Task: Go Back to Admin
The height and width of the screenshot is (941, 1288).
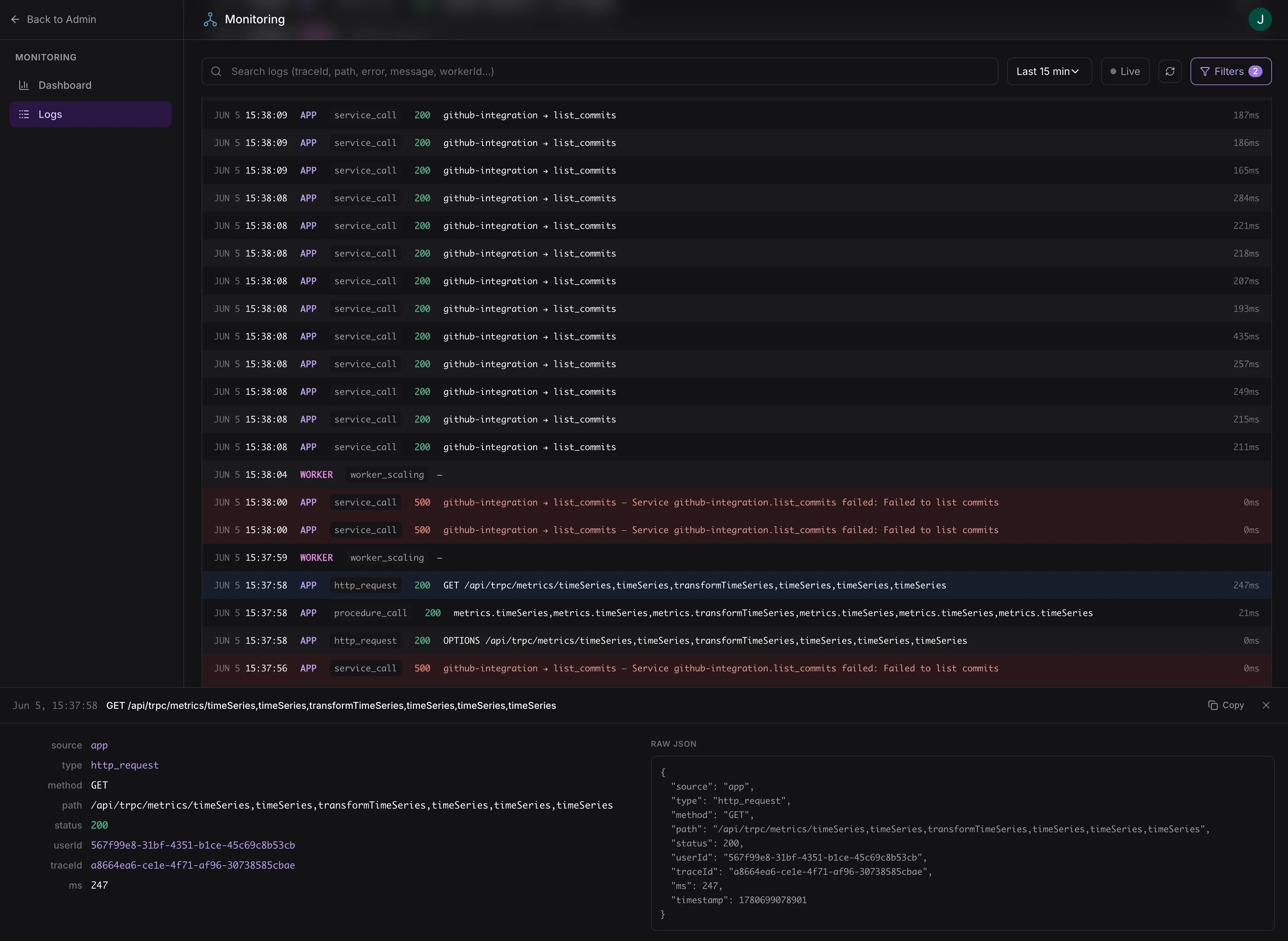Action: [54, 19]
